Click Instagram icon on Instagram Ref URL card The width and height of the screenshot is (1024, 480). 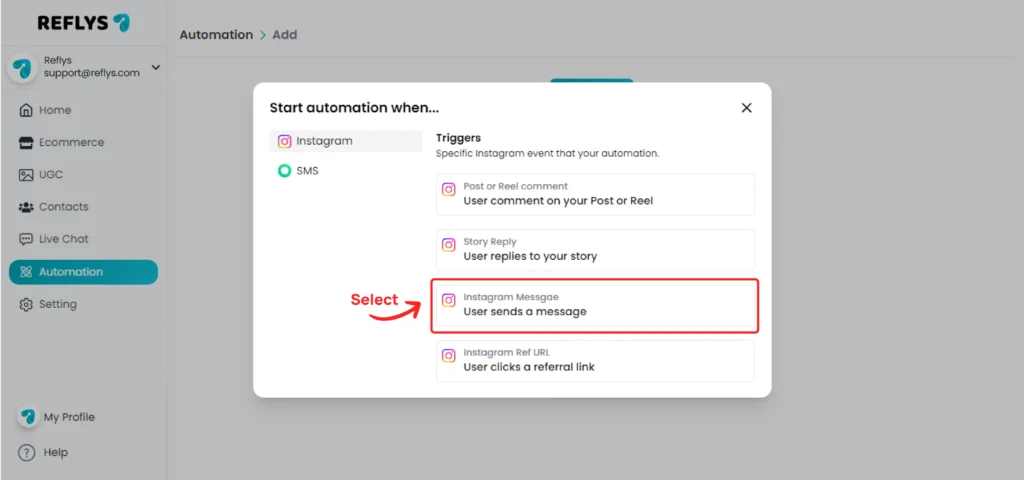tap(449, 356)
